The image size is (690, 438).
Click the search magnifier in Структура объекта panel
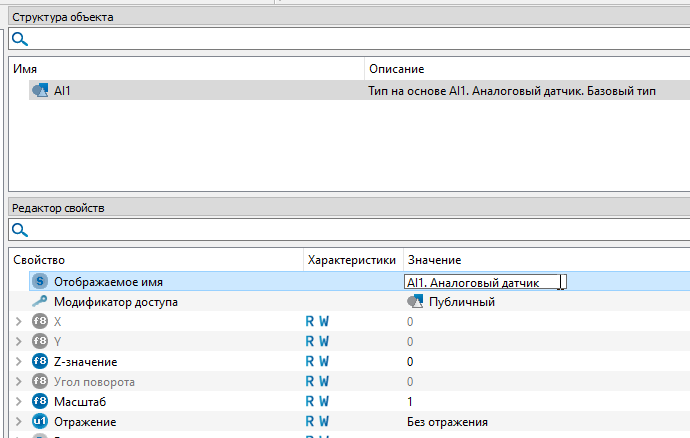point(20,39)
